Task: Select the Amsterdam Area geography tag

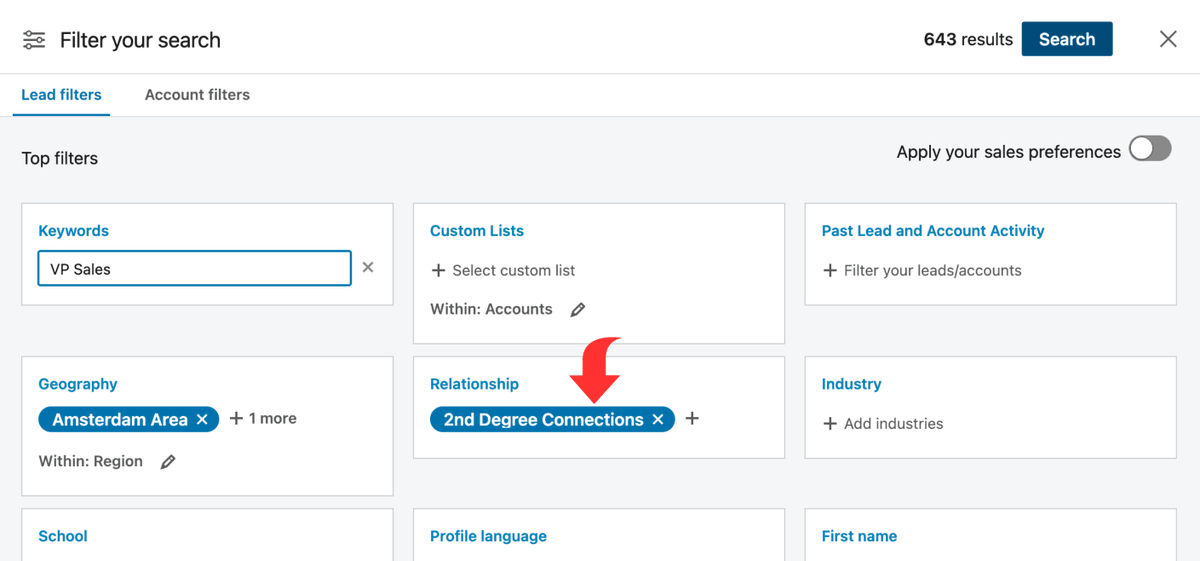Action: (120, 420)
